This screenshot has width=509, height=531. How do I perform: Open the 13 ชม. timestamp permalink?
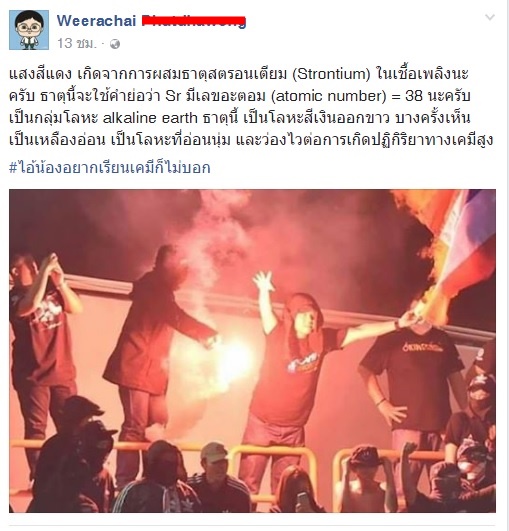click(77, 44)
